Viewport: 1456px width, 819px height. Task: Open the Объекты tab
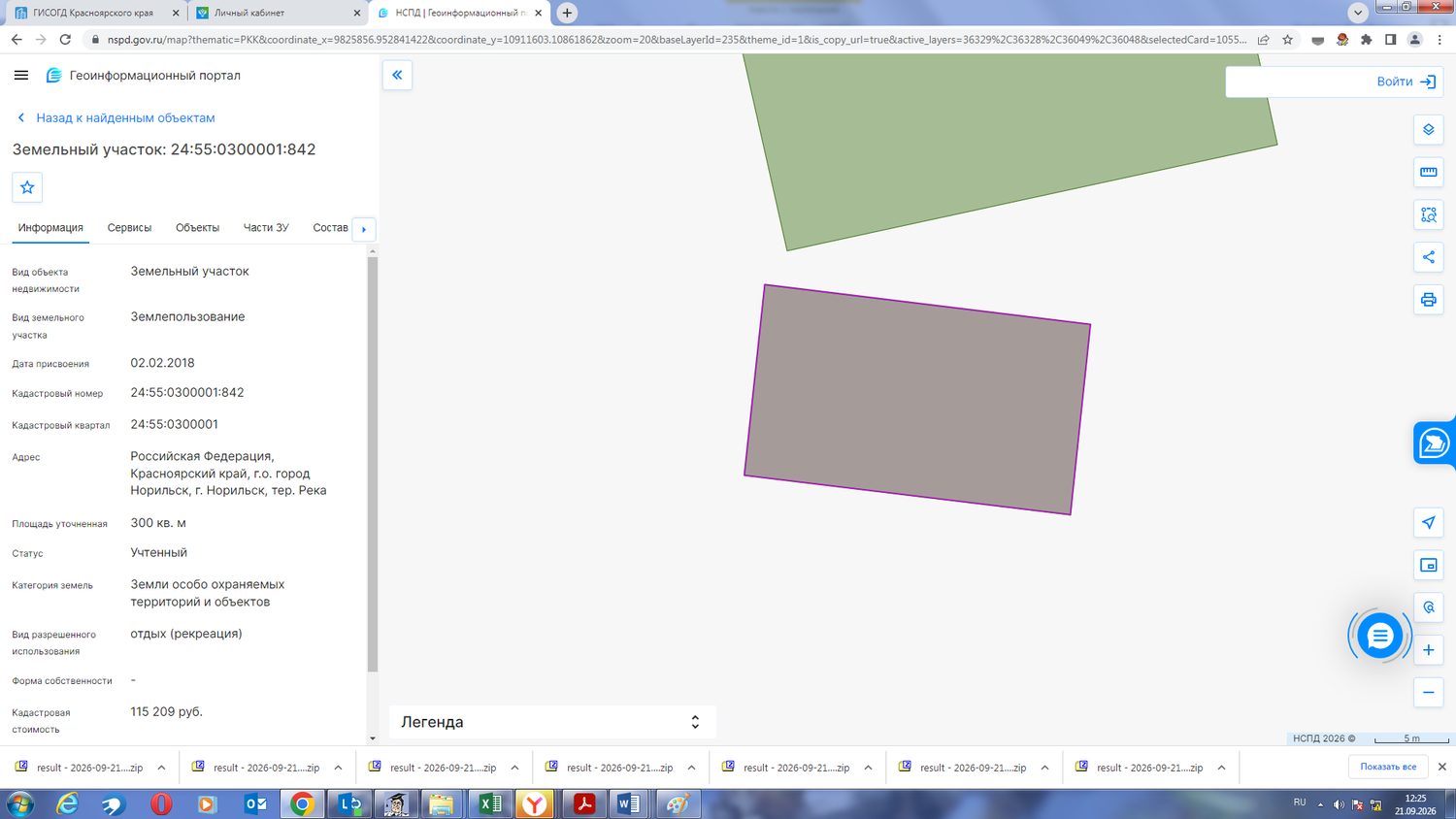pyautogui.click(x=197, y=228)
